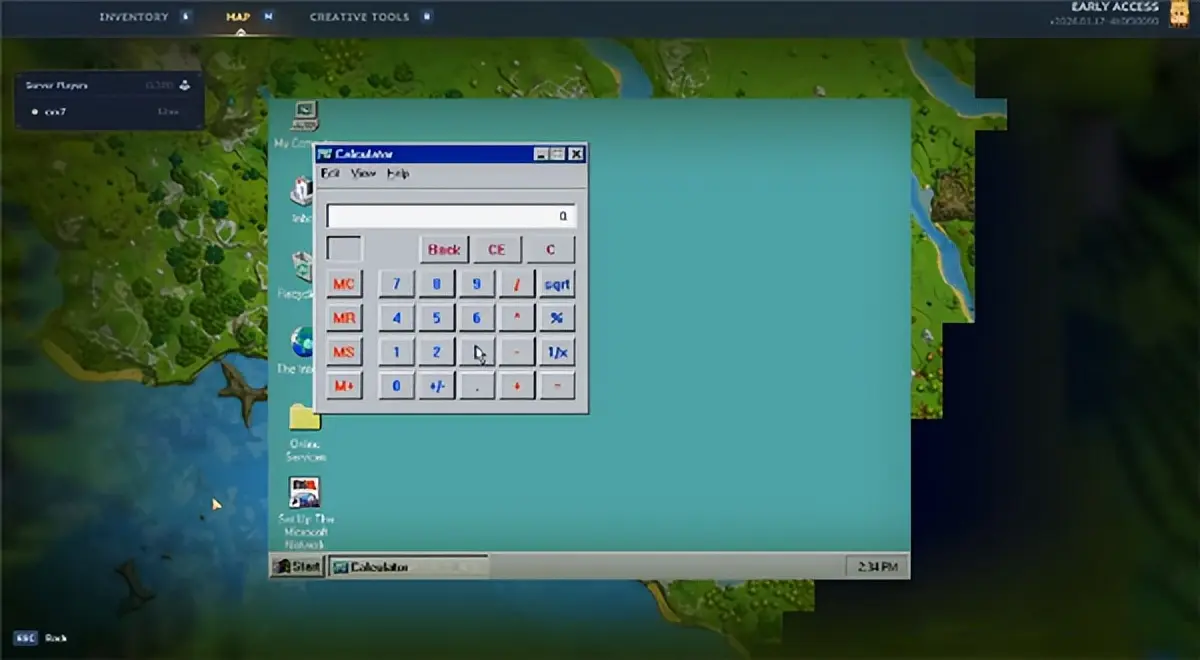Open the Inbox desktop icon

coord(302,192)
